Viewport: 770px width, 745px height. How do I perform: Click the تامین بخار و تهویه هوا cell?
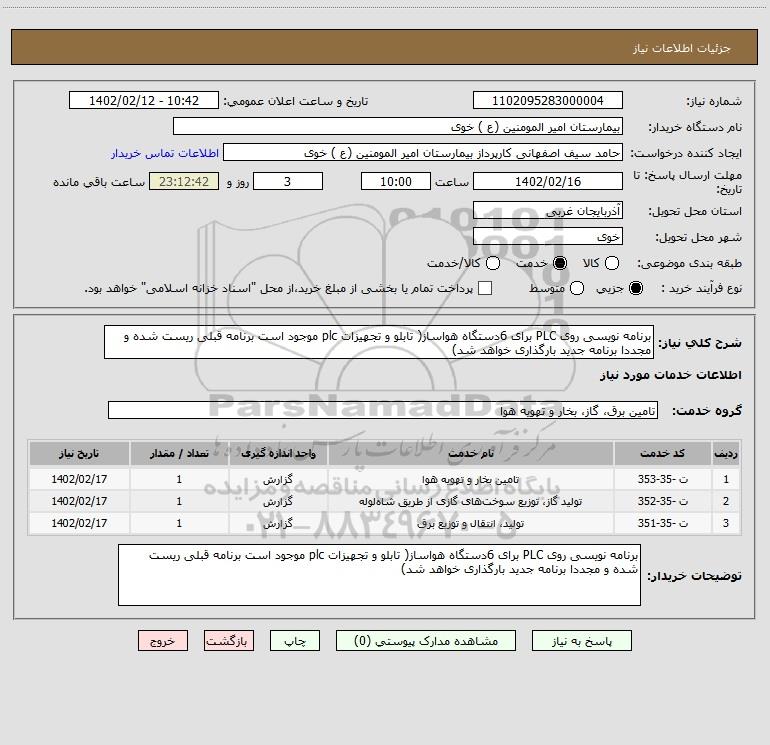(470, 479)
